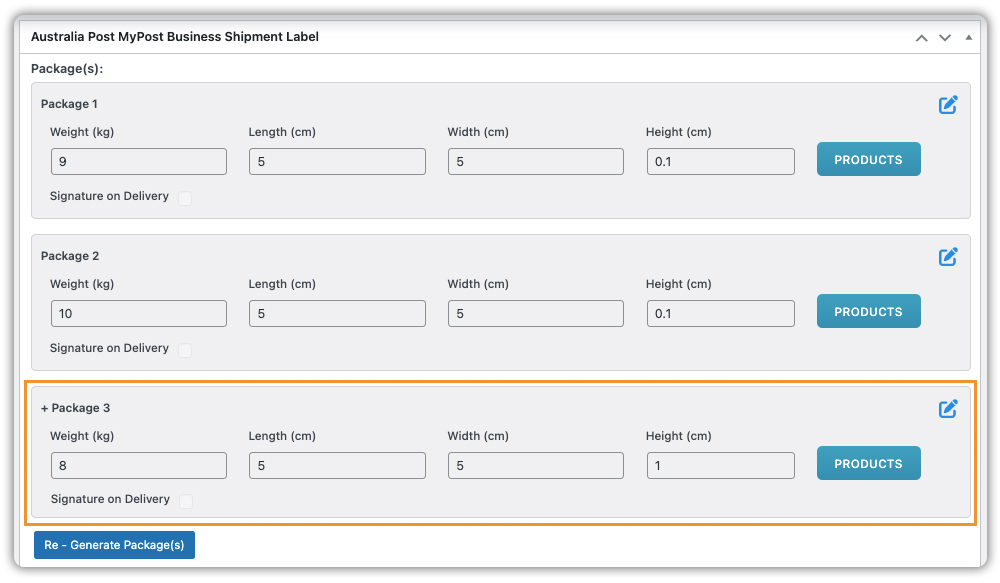Focus Package 1 Length field
Viewport: 1000px width, 583px height.
click(337, 161)
